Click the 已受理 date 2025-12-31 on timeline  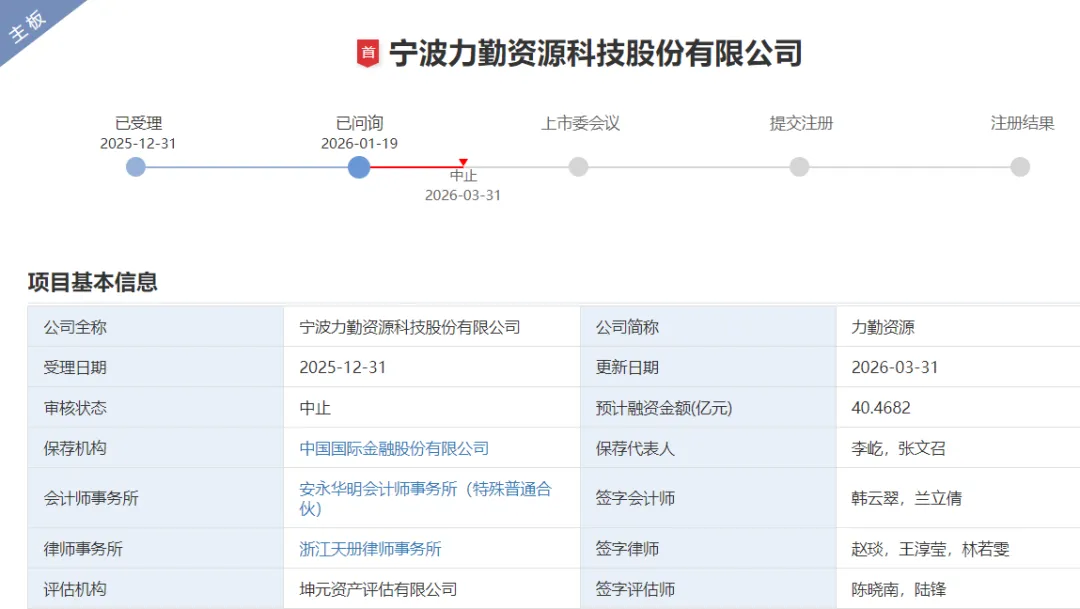coord(138,143)
